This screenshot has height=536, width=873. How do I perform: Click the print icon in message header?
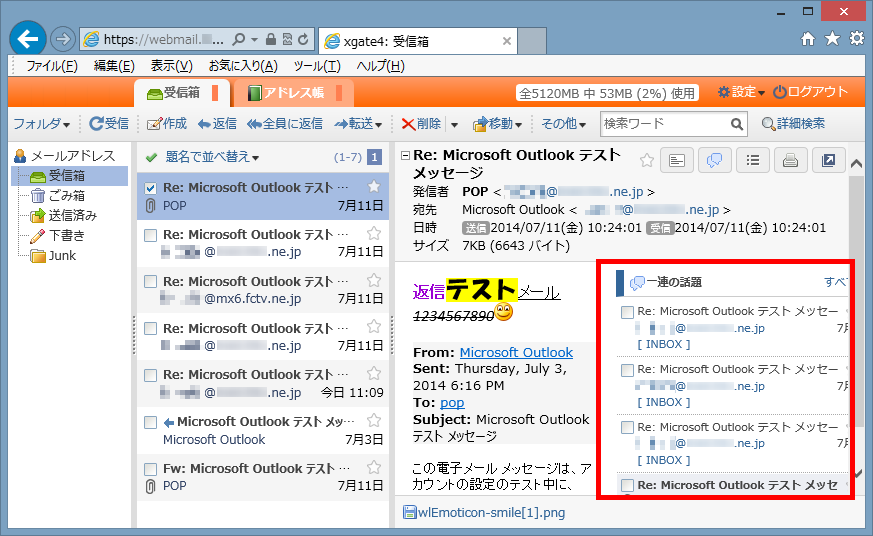[790, 160]
